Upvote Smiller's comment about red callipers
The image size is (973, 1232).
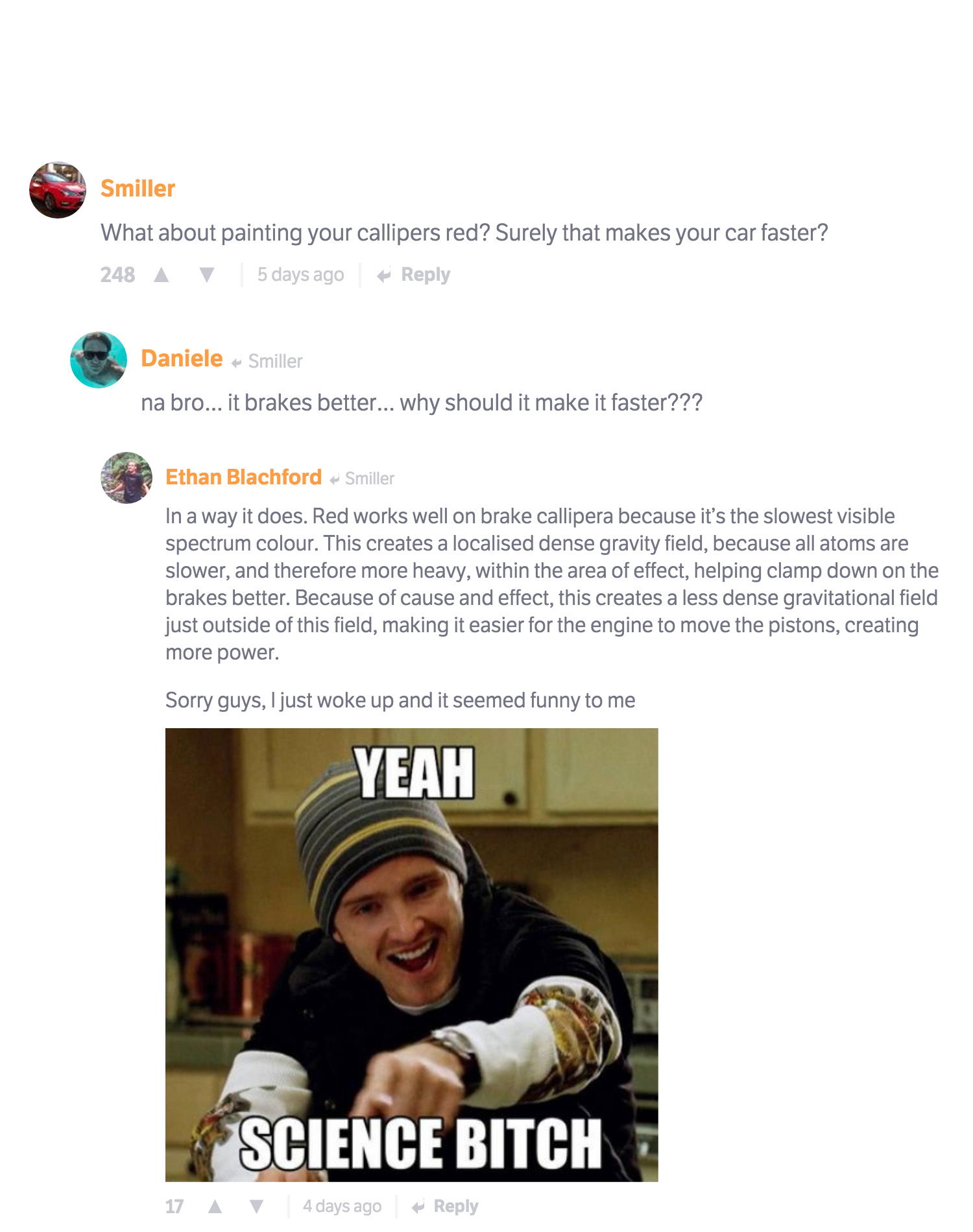(162, 275)
